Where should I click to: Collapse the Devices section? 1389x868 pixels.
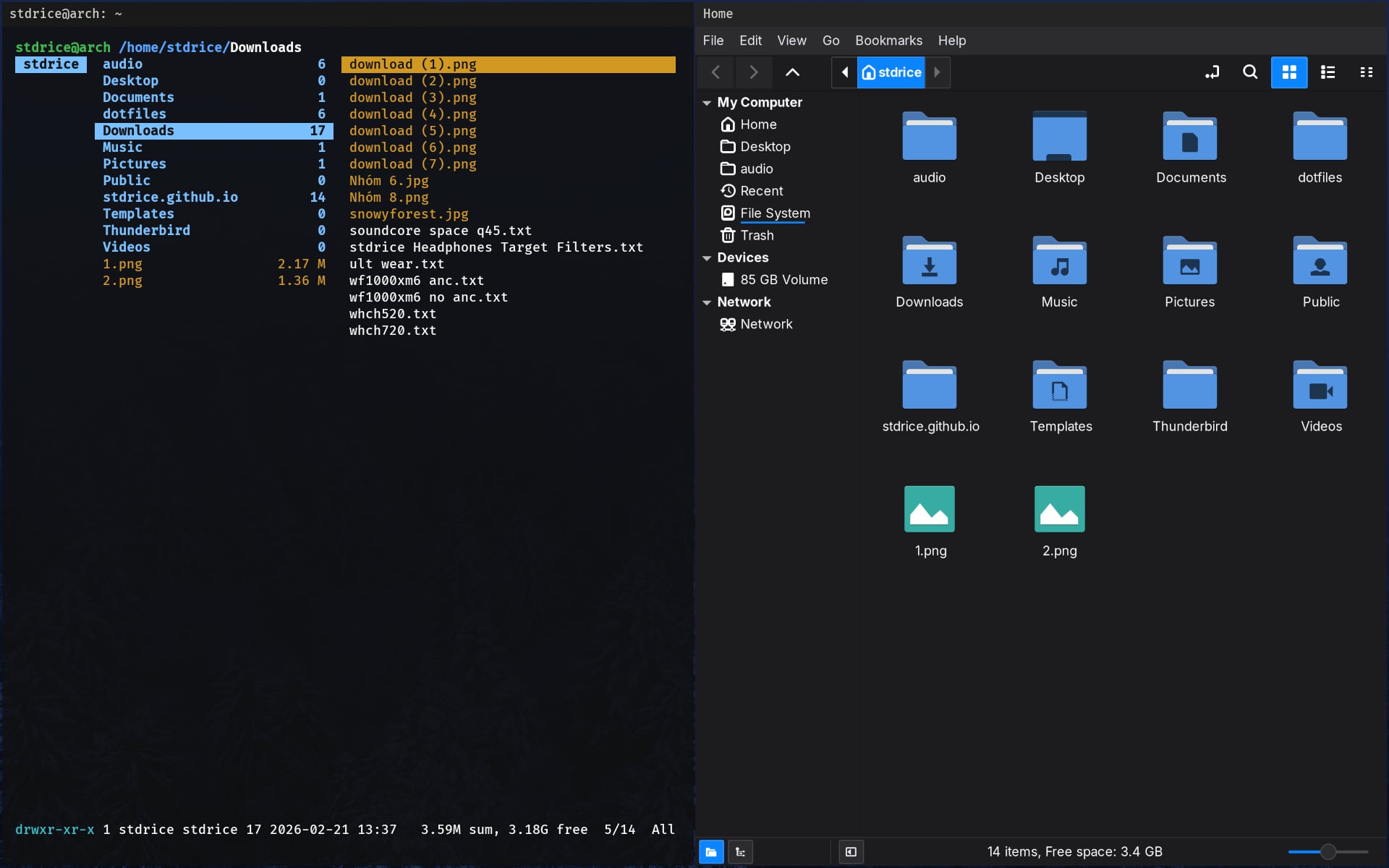click(x=707, y=258)
